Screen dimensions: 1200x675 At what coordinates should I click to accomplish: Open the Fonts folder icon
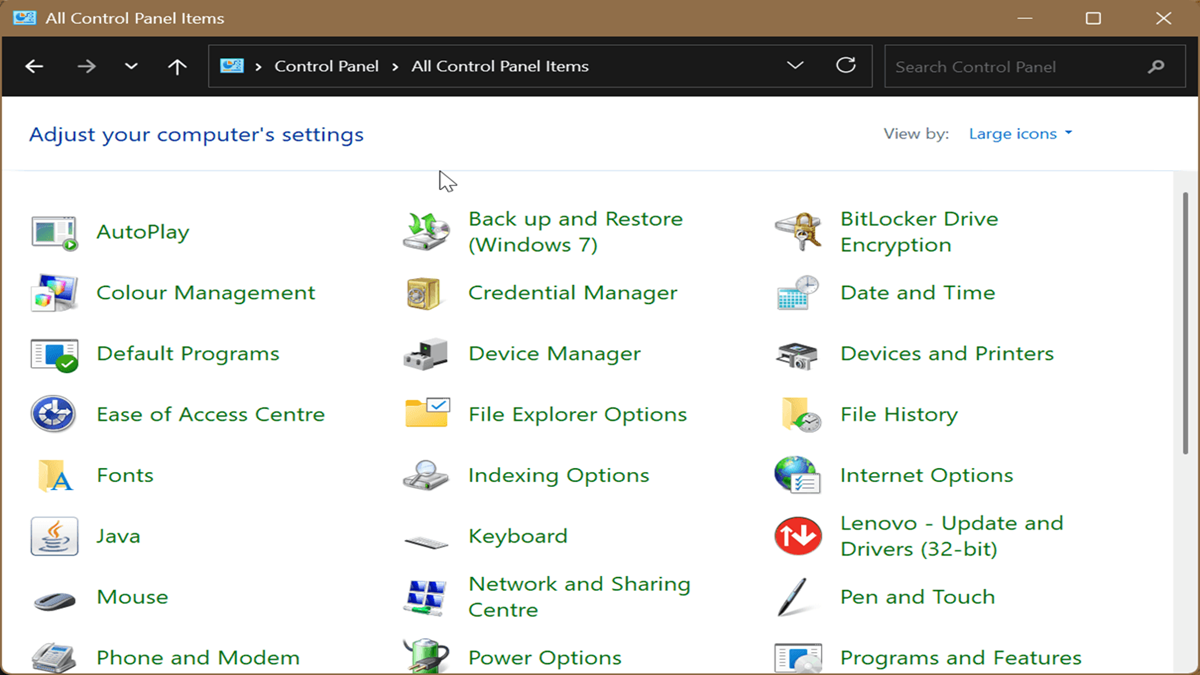[55, 475]
